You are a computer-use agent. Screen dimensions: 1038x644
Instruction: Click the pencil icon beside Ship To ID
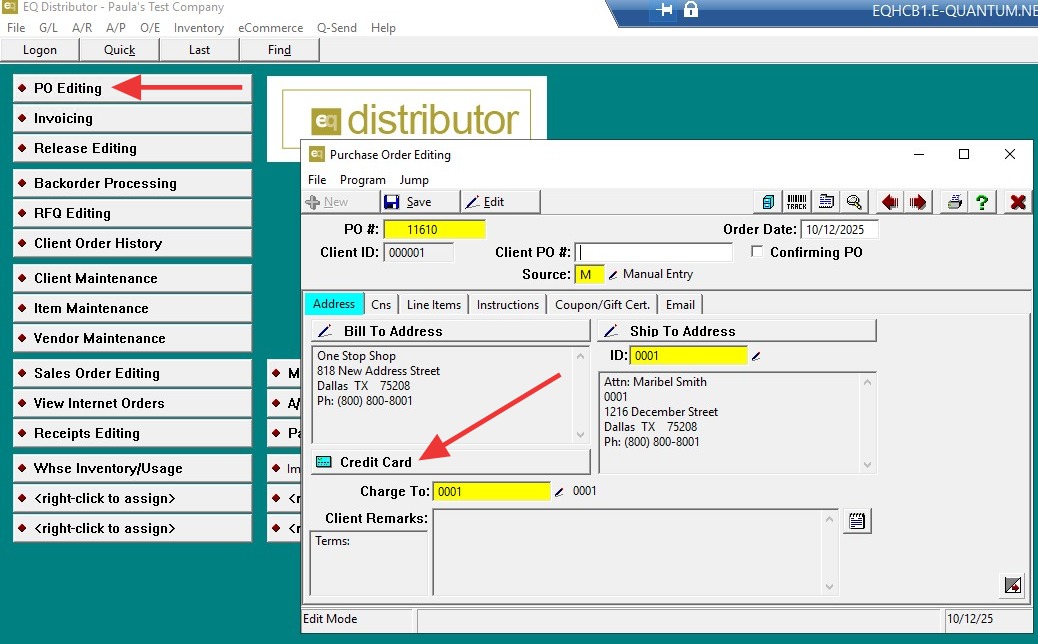click(756, 356)
